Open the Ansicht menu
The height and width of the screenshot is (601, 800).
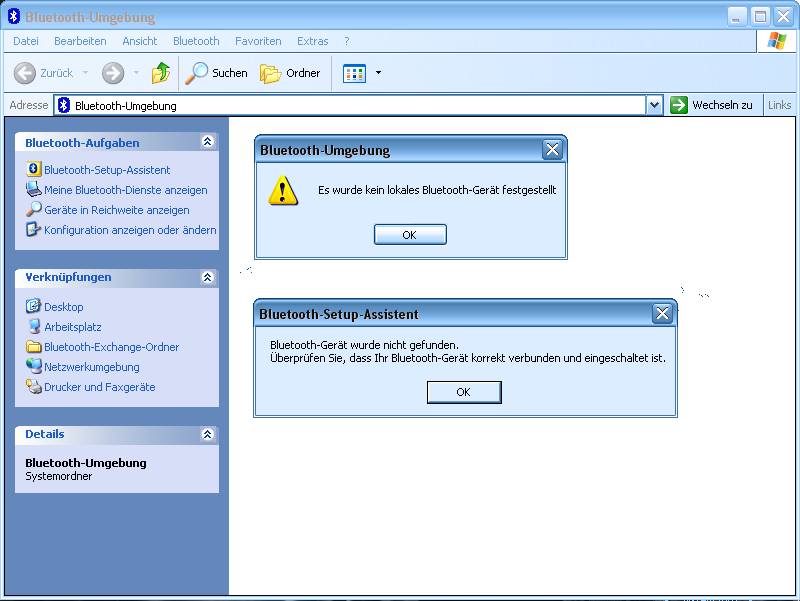[139, 41]
